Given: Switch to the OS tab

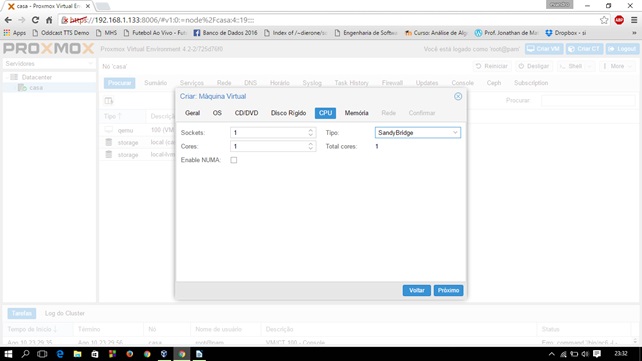Looking at the screenshot, I should point(217,113).
